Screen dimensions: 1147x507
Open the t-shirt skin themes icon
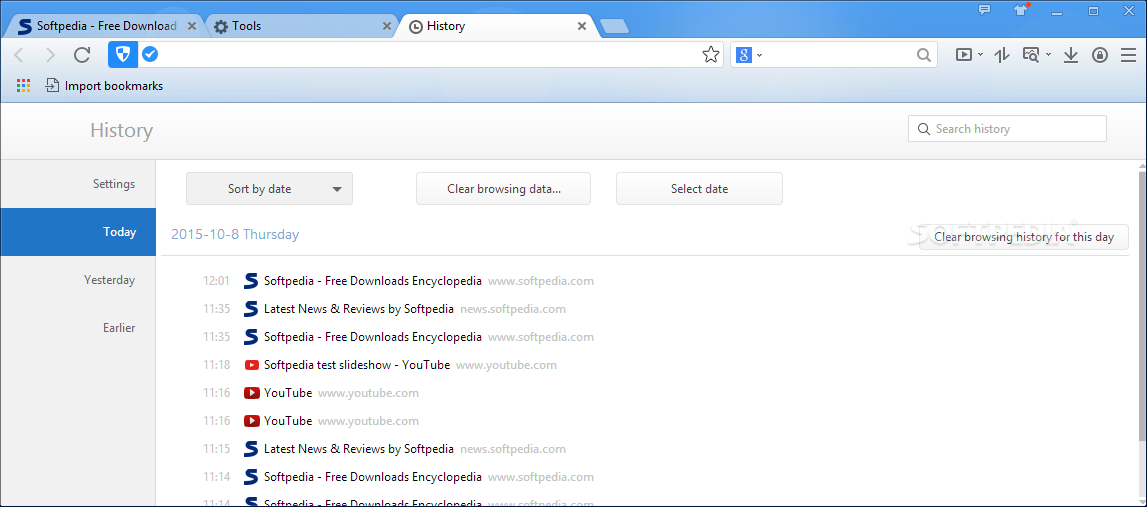click(x=1021, y=11)
